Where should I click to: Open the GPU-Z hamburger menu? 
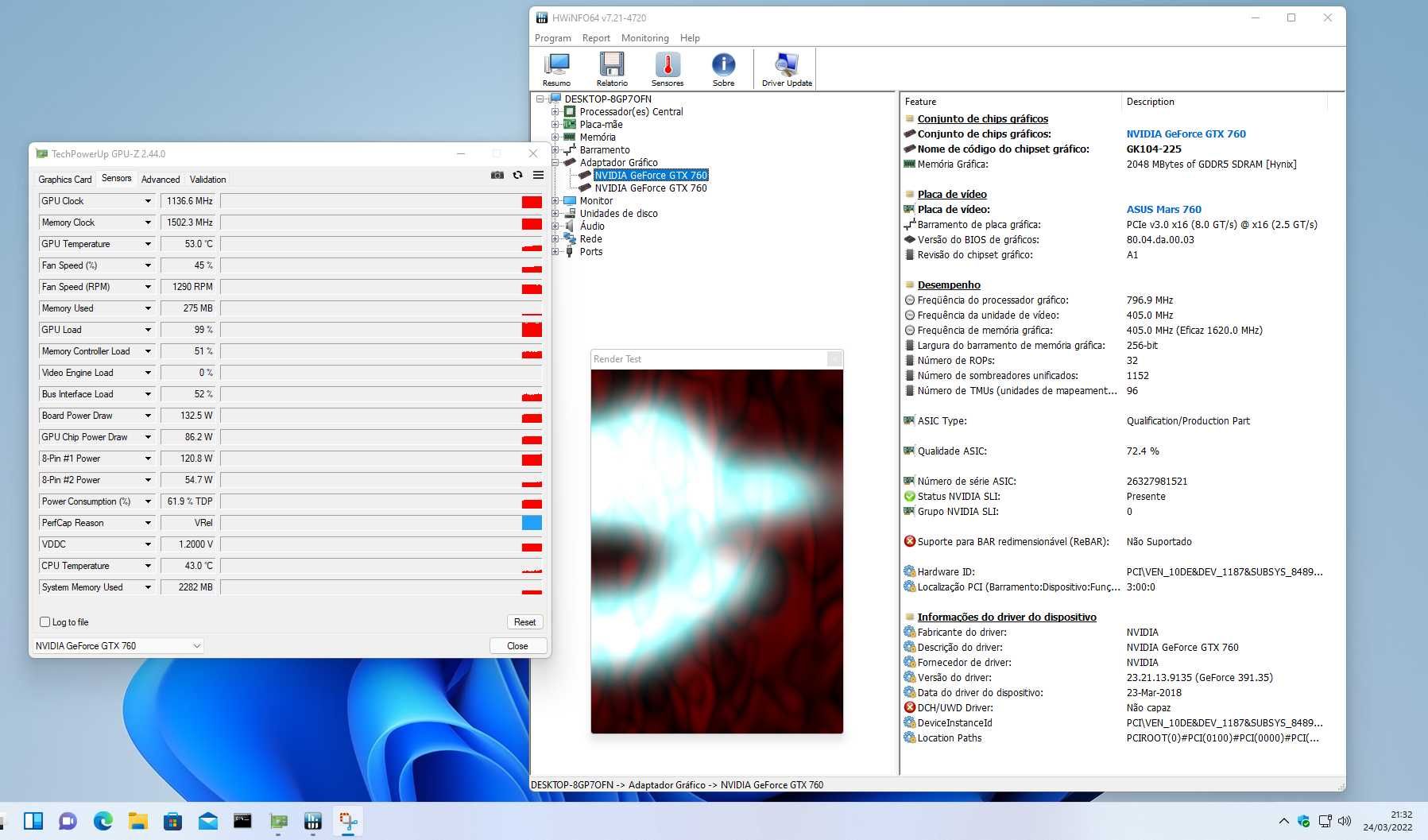538,175
